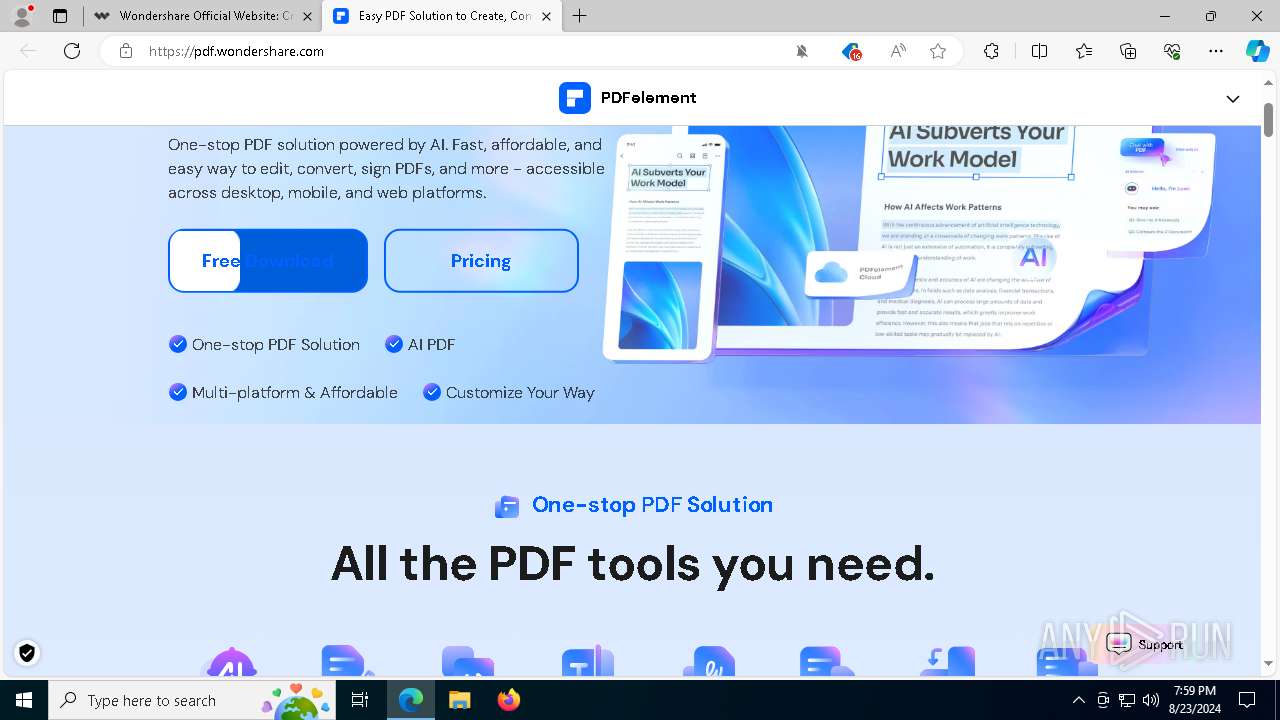This screenshot has height=720, width=1280.
Task: Add this page to favorites star
Action: [938, 51]
